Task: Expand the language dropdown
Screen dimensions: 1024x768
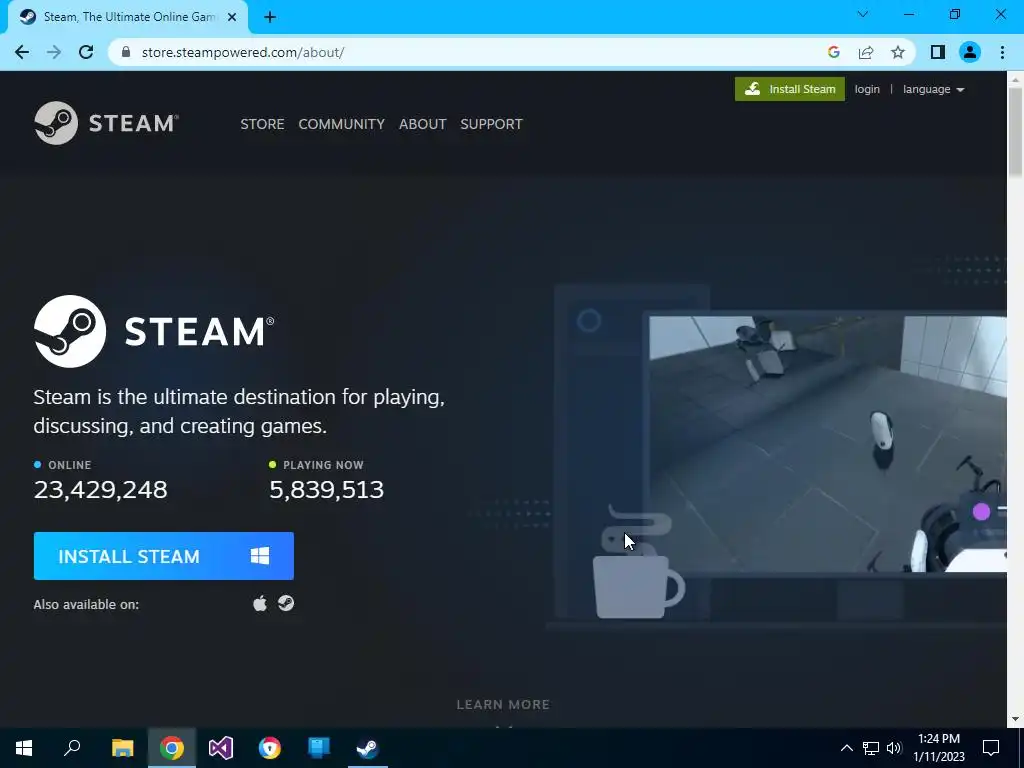Action: pyautogui.click(x=933, y=89)
